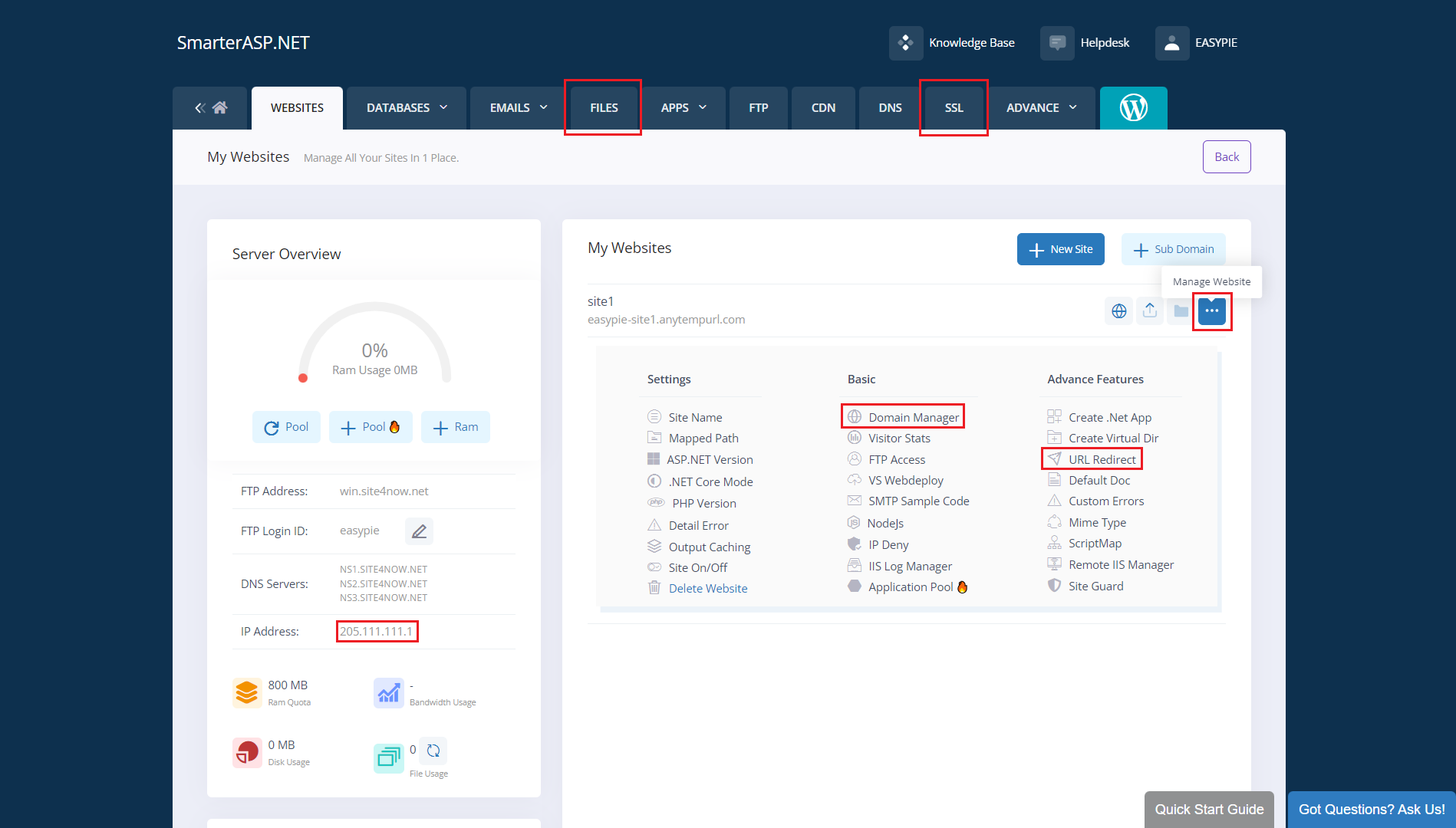Expand the APPS dropdown
This screenshot has width=1456, height=828.
click(683, 107)
